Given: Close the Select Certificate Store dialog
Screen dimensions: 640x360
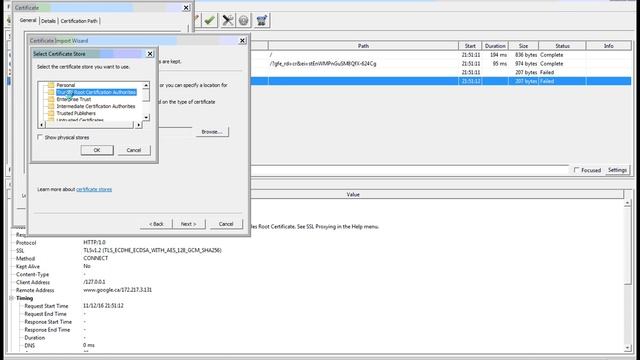Looking at the screenshot, I should coord(150,53).
